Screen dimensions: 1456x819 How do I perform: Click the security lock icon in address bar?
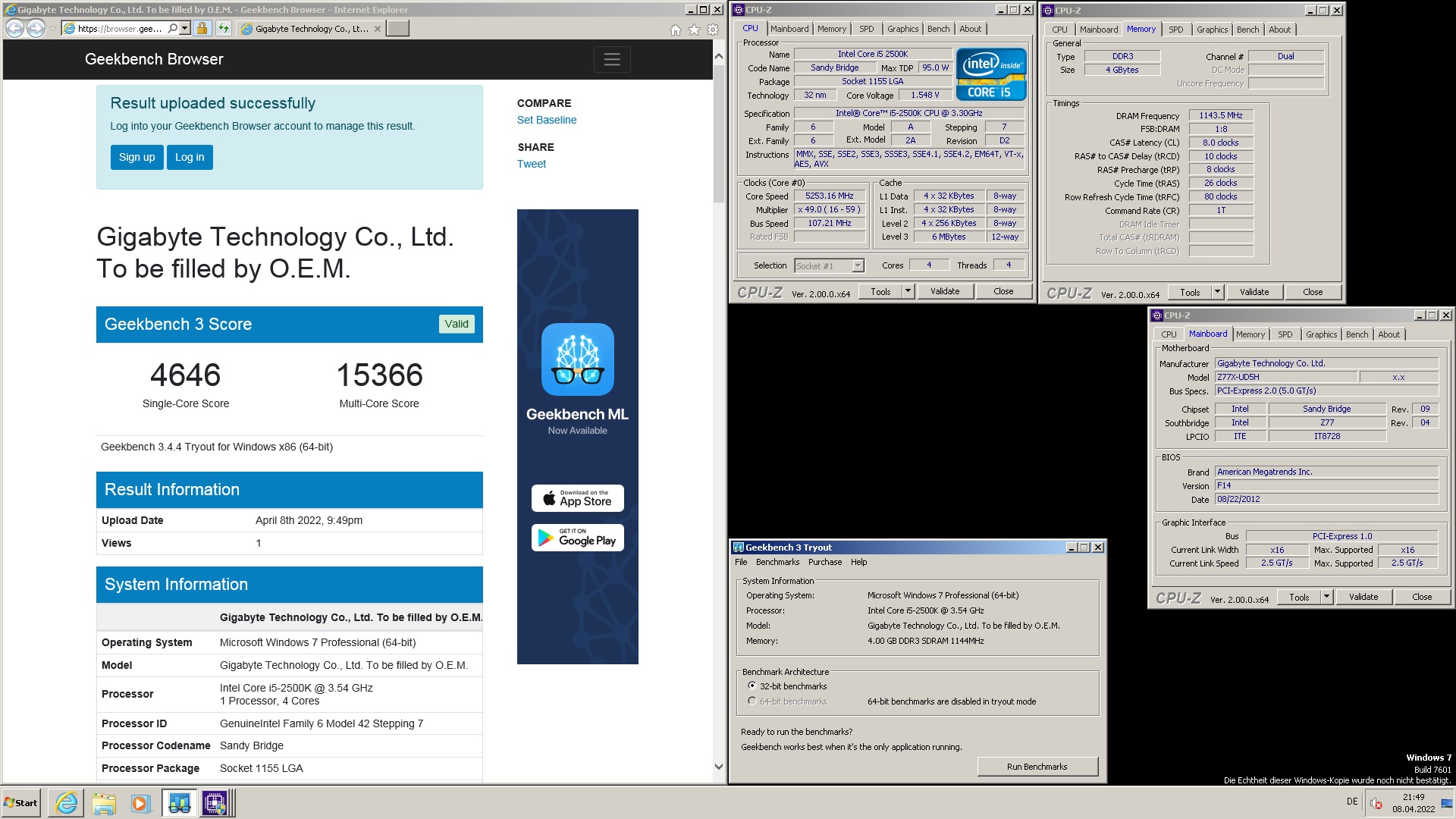[x=202, y=29]
